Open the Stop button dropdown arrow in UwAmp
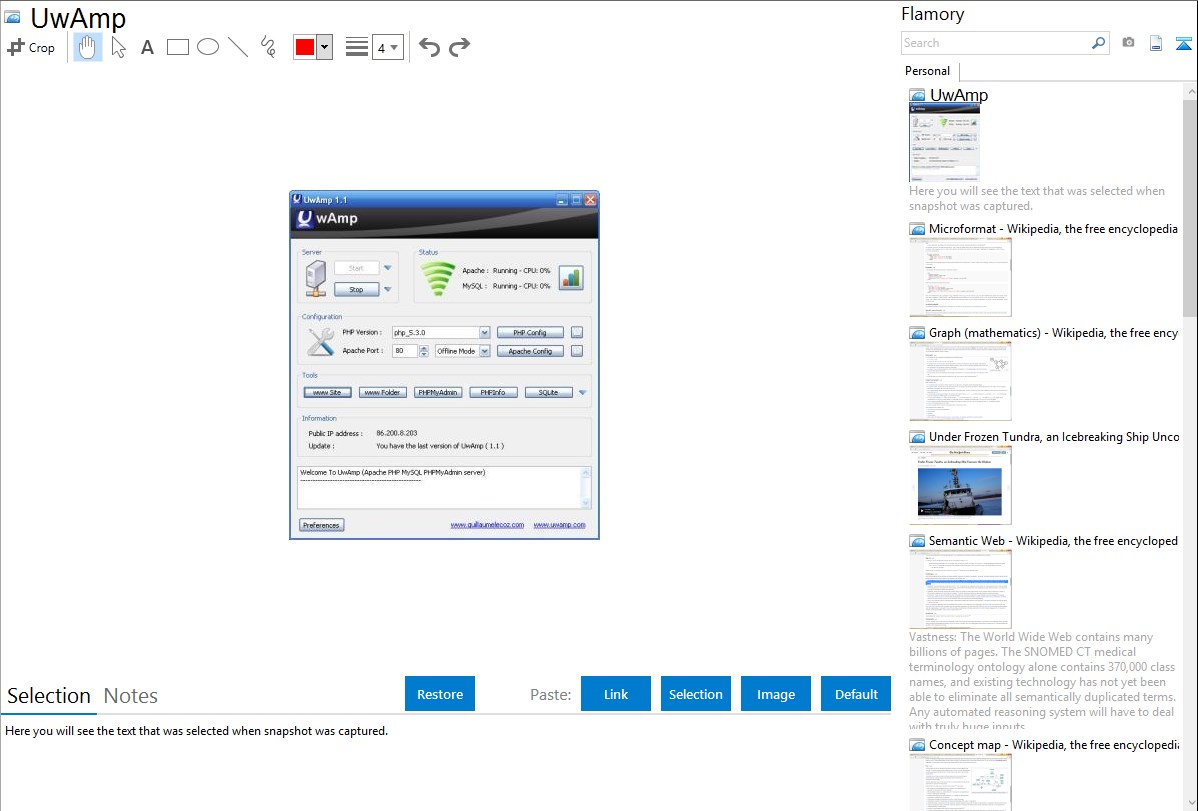Viewport: 1198px width, 811px height. [388, 290]
